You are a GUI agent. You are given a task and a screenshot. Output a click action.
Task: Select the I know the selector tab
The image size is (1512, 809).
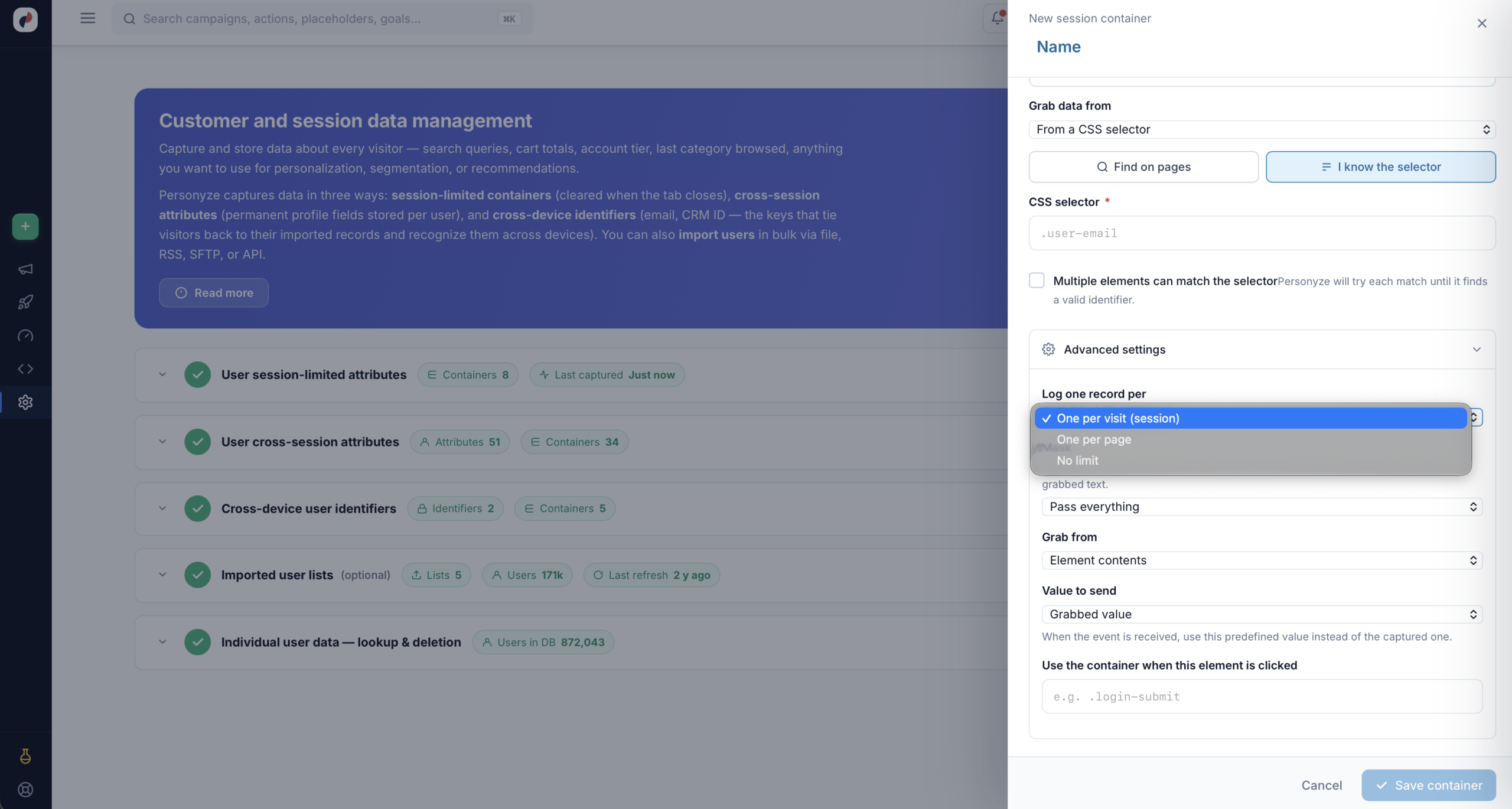(x=1381, y=167)
